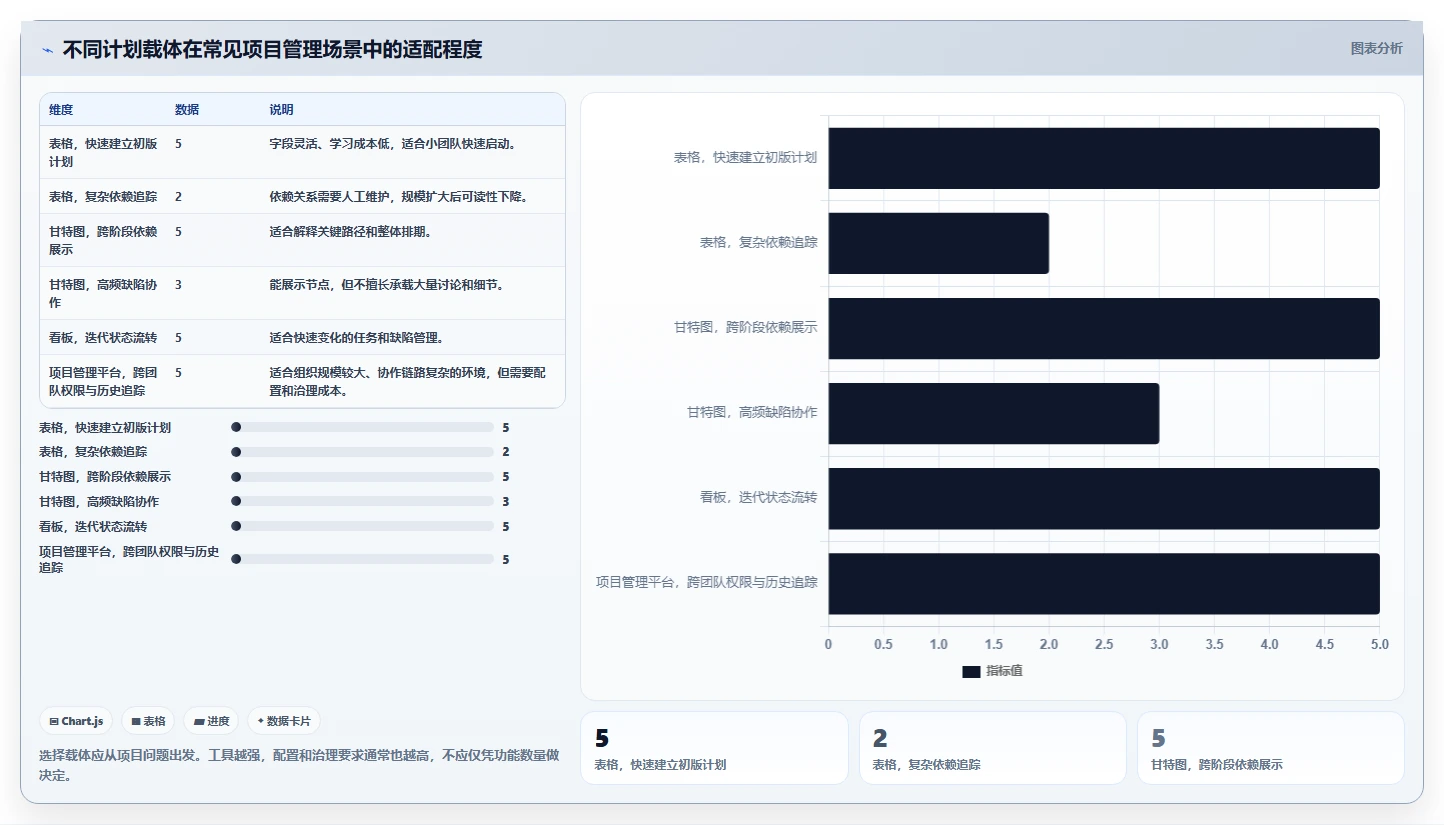Click table cell 甘特图，跨阶段依赖展示
Viewport: 1444px width, 825px height.
tap(103, 240)
